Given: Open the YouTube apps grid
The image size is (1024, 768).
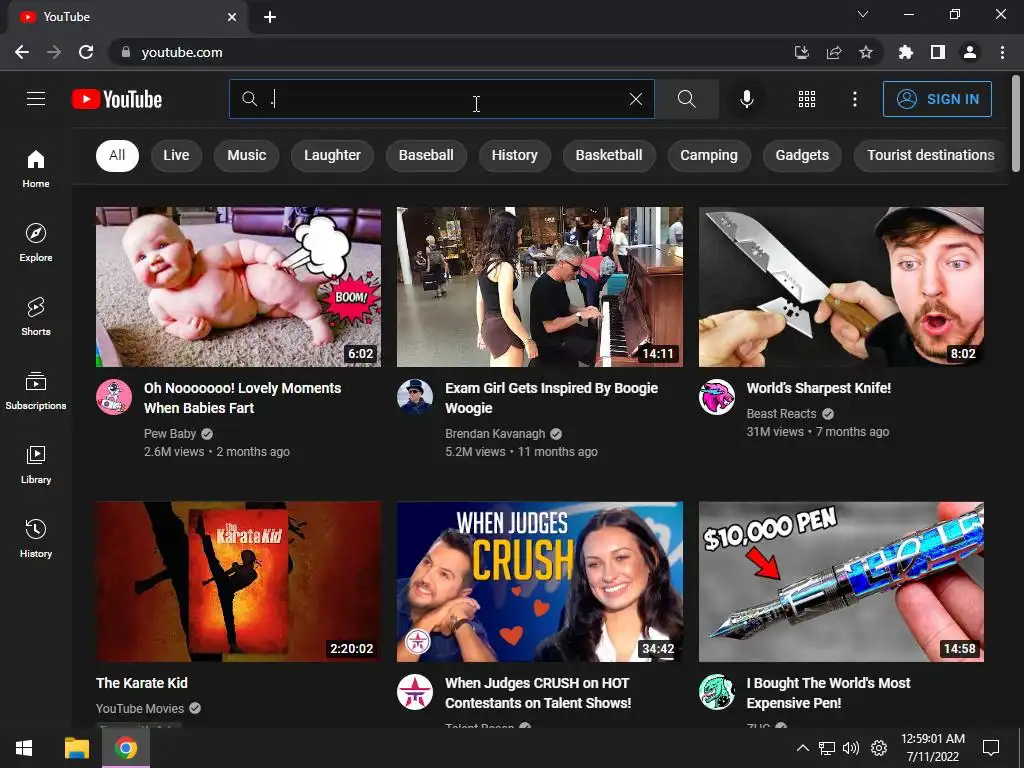Looking at the screenshot, I should pyautogui.click(x=807, y=99).
